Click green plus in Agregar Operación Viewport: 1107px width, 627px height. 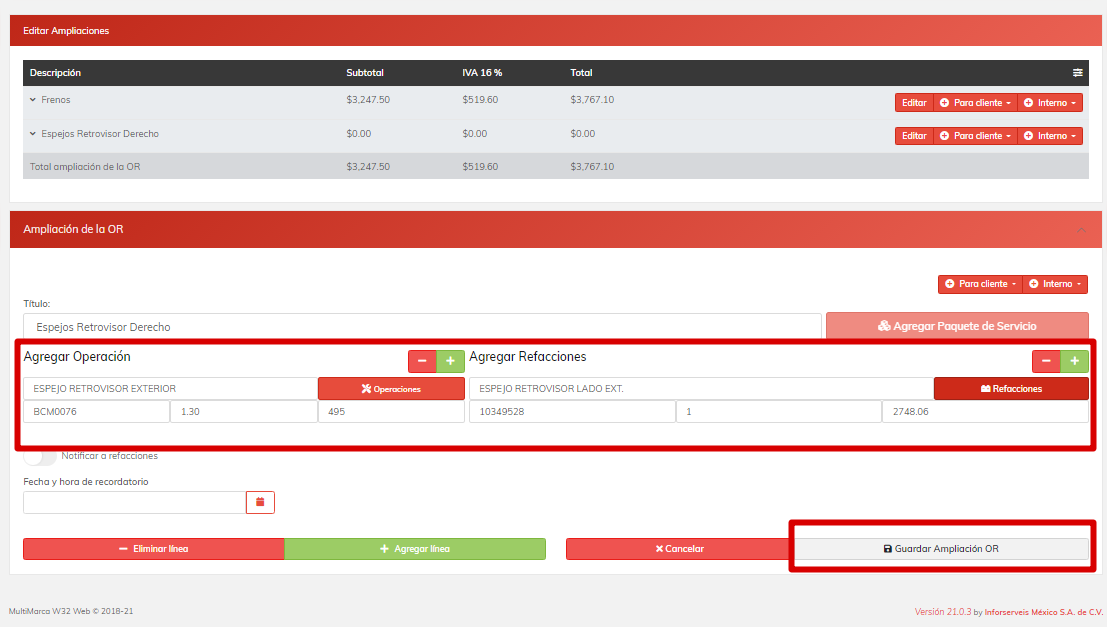(x=450, y=361)
